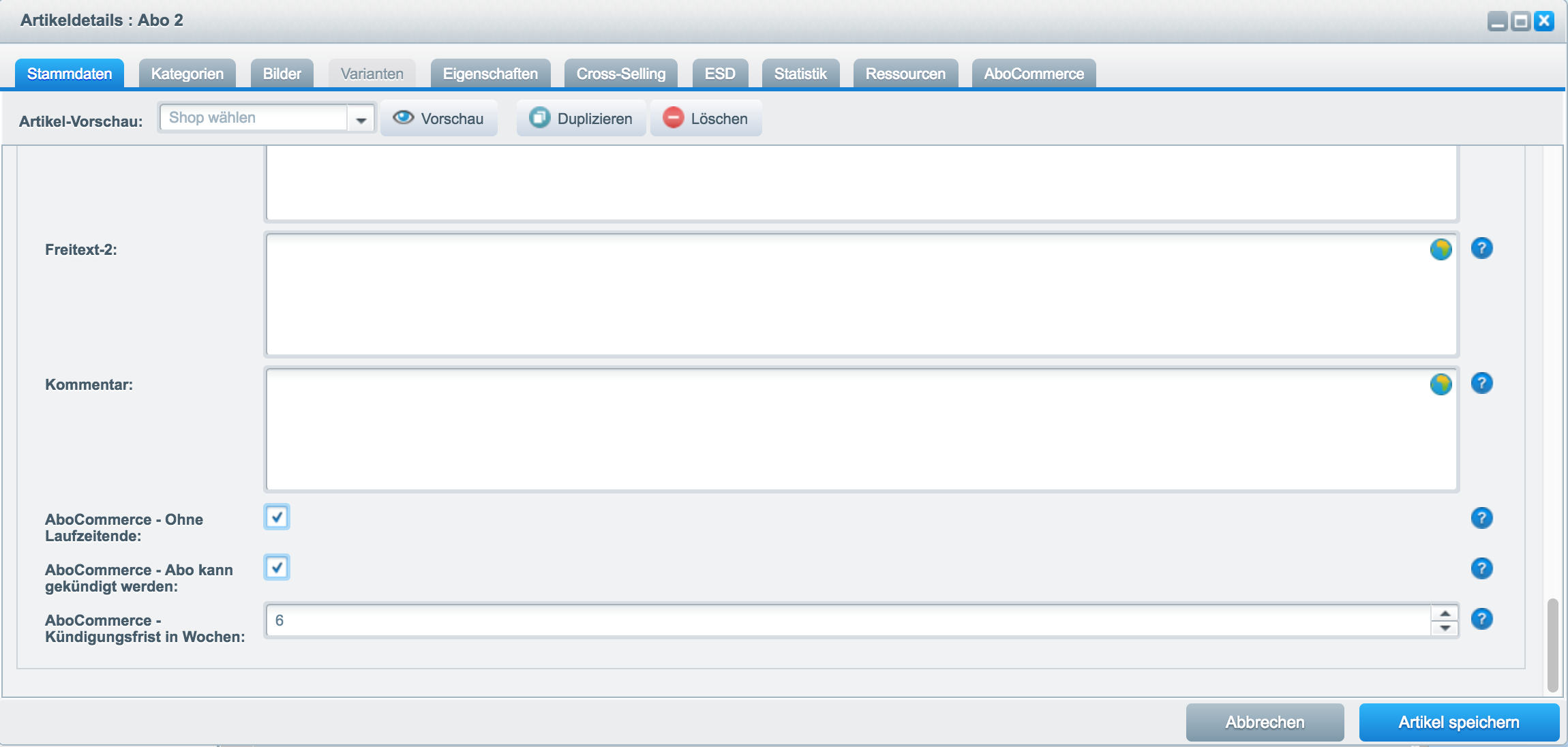
Task: Click the Löschen button
Action: tap(706, 119)
